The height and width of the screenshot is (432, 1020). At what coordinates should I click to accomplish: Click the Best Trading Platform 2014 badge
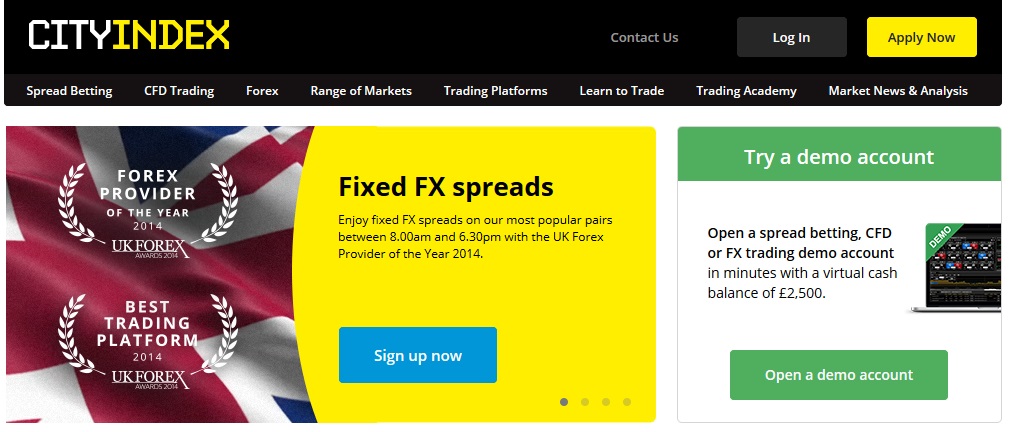[x=148, y=343]
